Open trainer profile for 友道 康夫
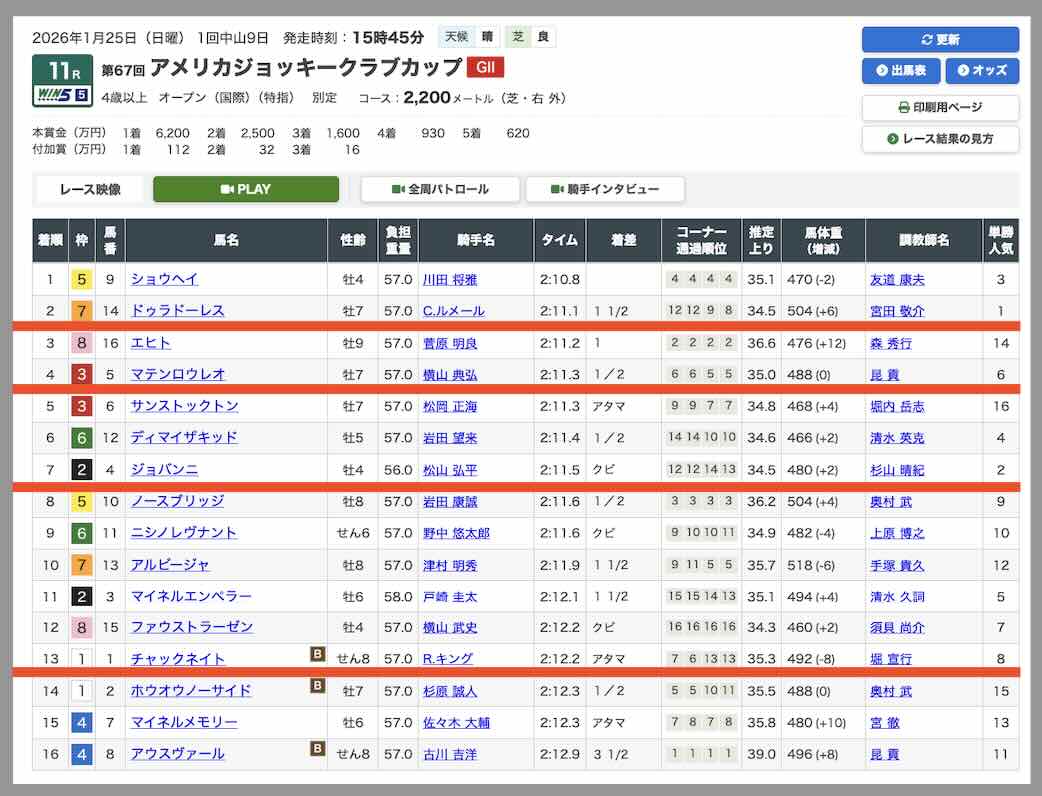Image resolution: width=1042 pixels, height=796 pixels. [x=897, y=279]
